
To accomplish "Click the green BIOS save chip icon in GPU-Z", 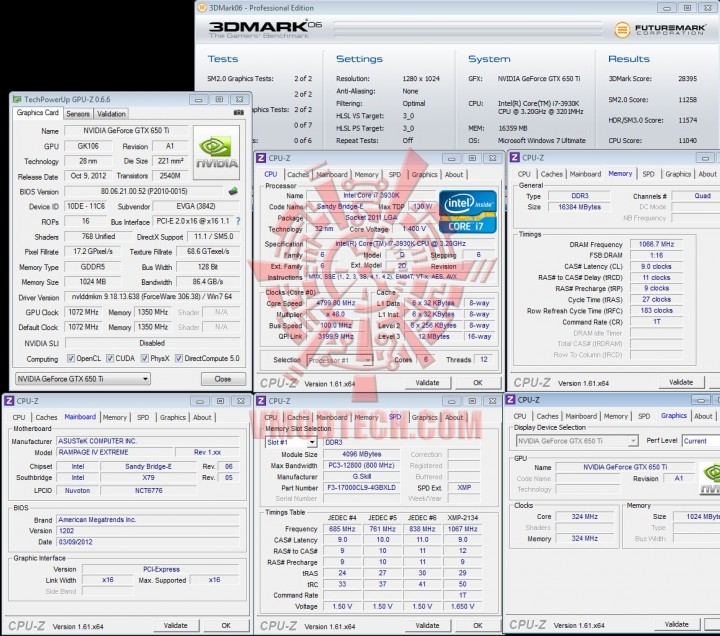I will (233, 191).
